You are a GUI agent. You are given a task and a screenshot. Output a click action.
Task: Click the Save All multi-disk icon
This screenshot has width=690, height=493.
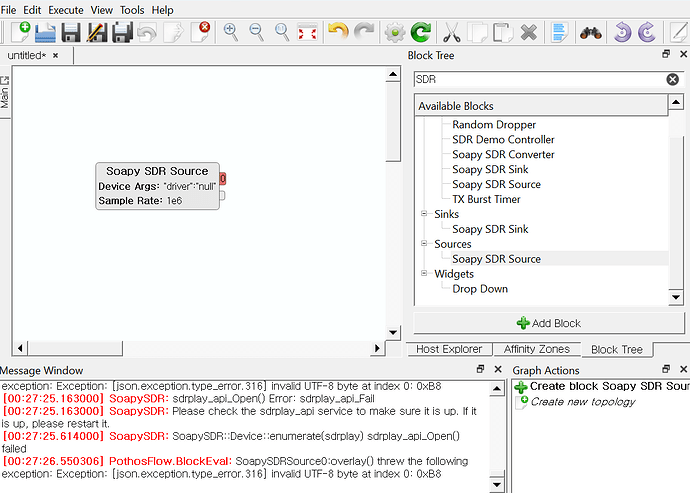(122, 32)
